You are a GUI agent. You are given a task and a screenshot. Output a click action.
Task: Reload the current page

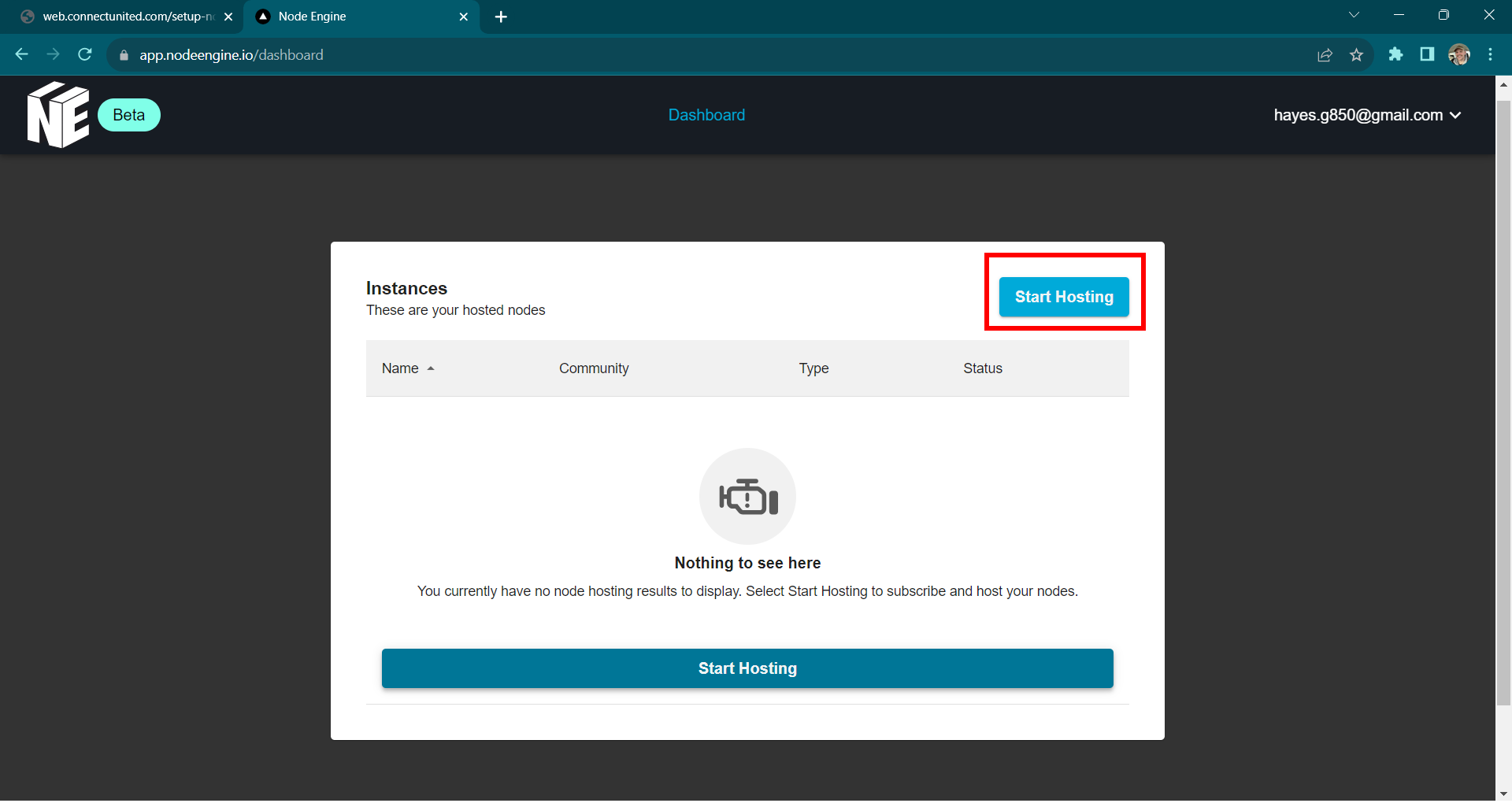[x=85, y=54]
